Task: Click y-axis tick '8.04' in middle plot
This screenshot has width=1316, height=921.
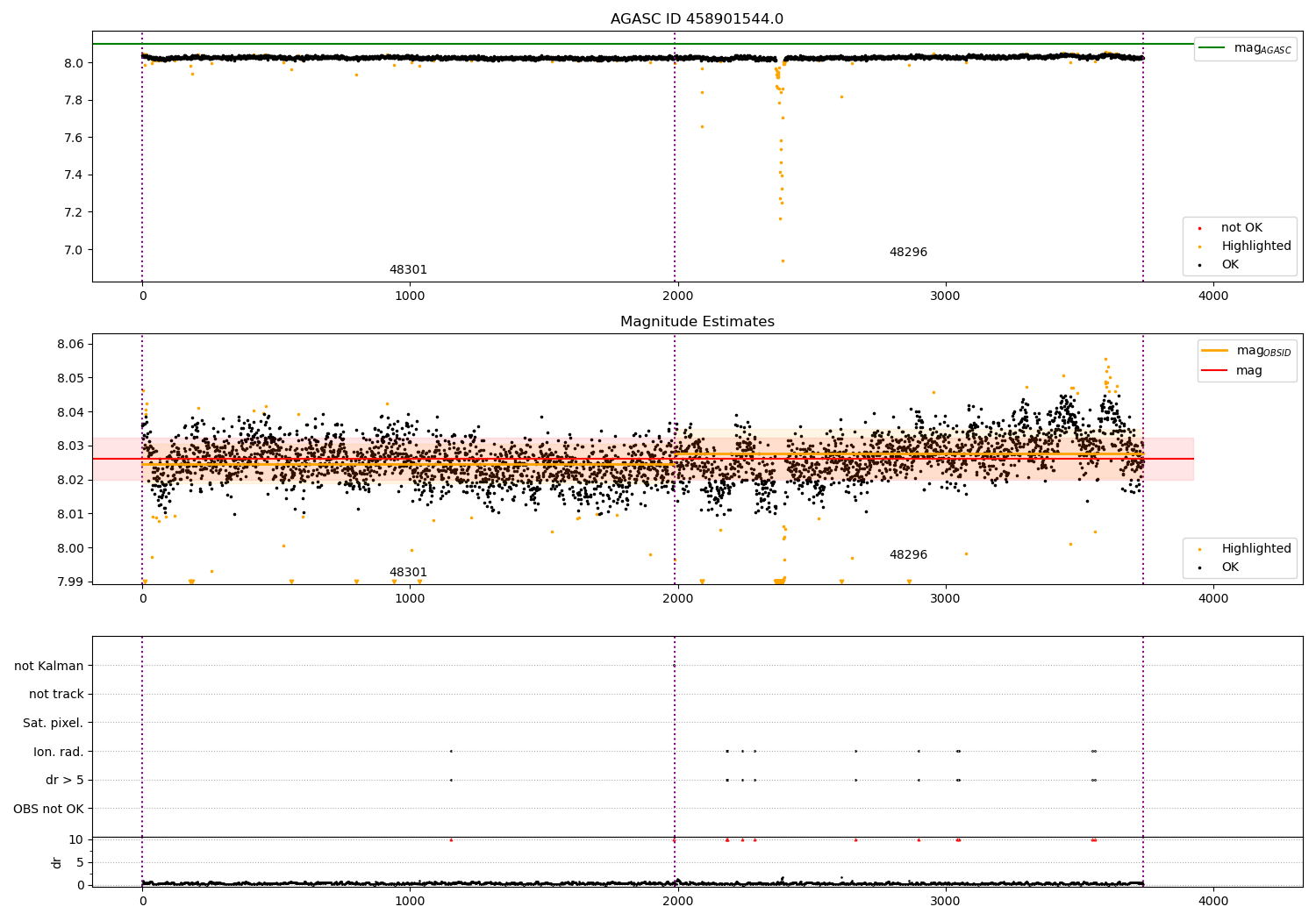Action: [71, 412]
